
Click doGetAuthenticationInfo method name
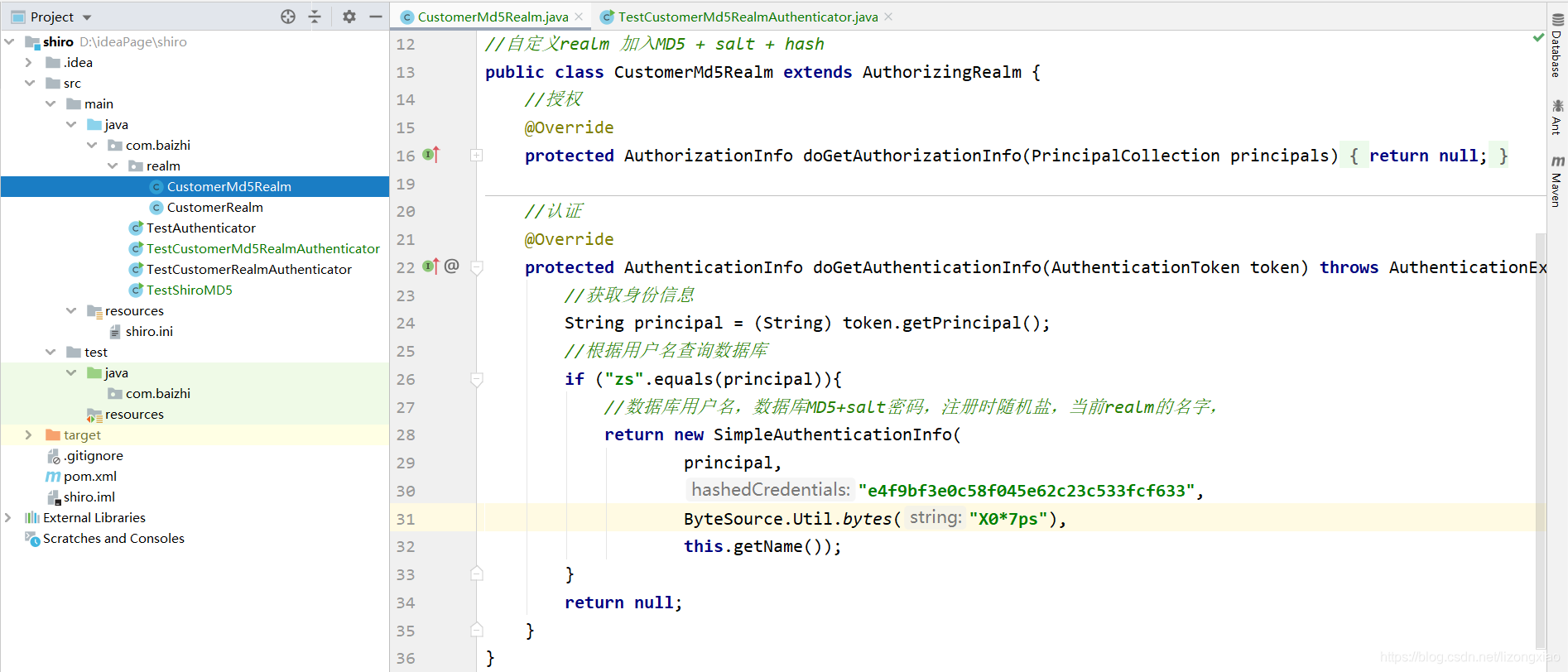pyautogui.click(x=926, y=266)
